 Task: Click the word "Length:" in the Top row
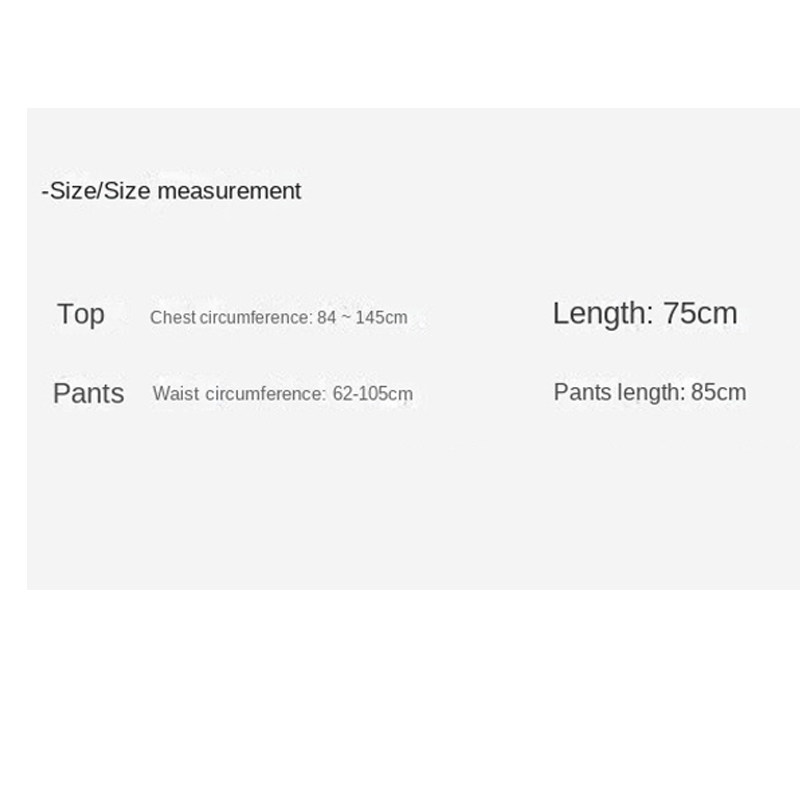click(602, 314)
